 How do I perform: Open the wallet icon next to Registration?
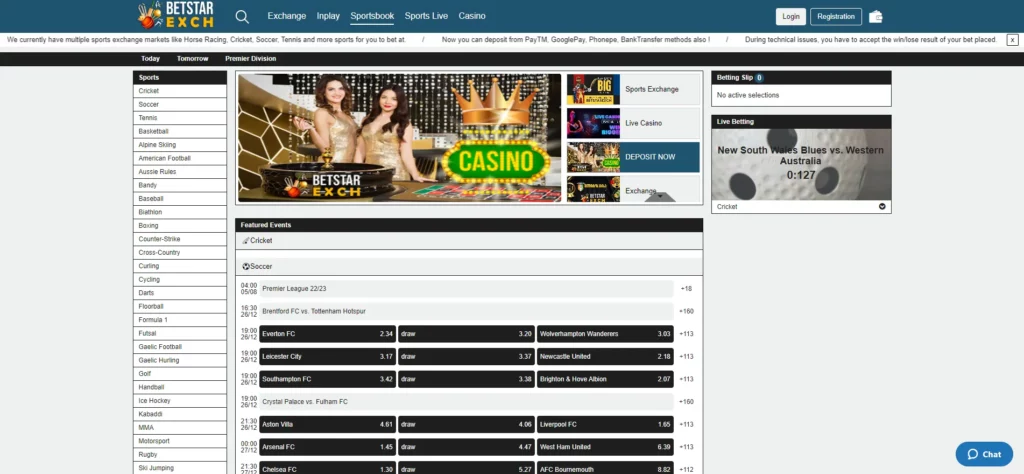[x=876, y=16]
